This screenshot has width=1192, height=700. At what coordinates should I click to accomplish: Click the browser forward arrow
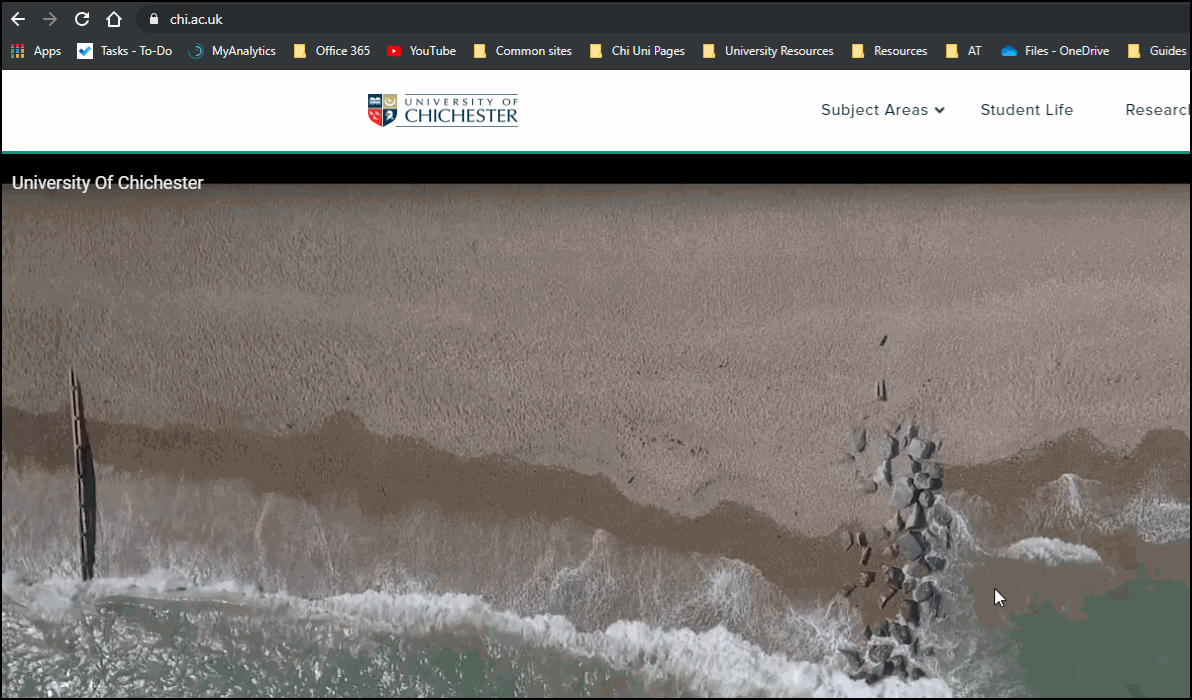point(50,19)
